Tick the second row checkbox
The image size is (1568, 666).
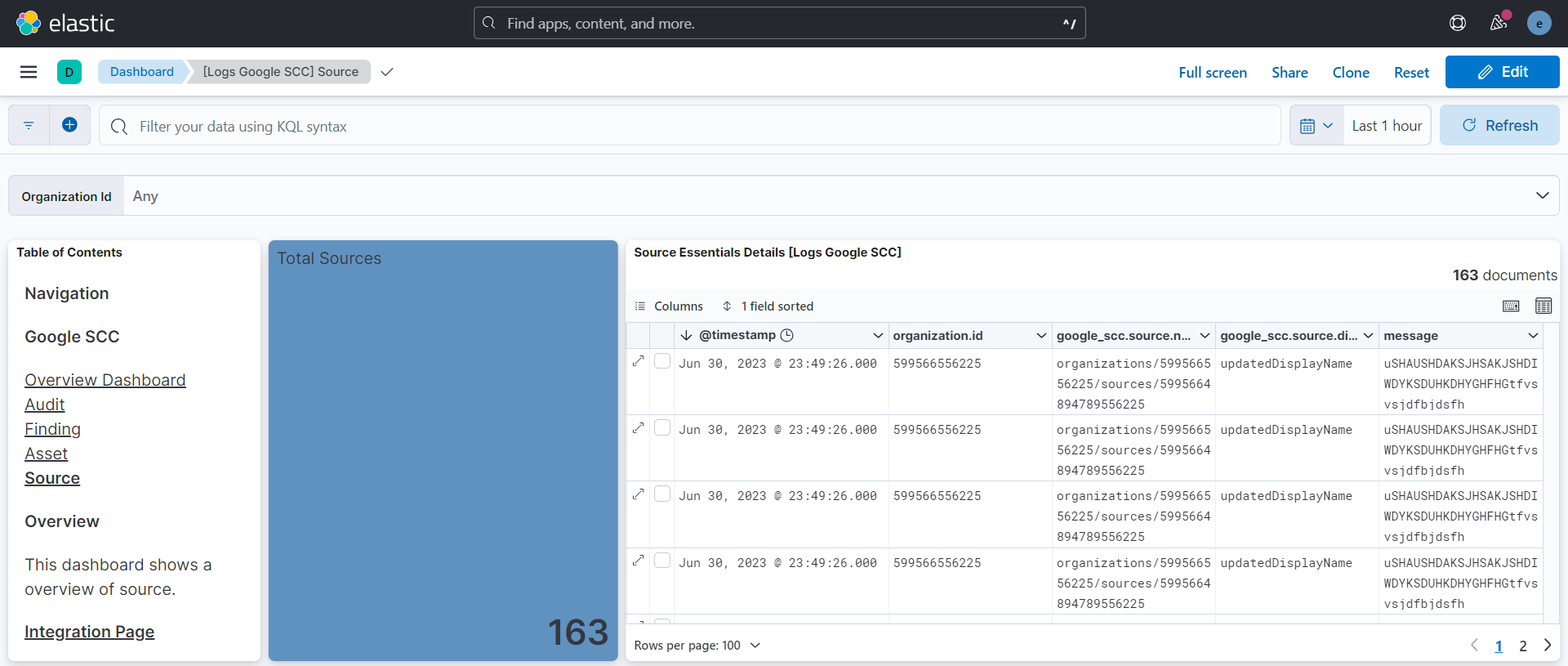[x=662, y=427]
